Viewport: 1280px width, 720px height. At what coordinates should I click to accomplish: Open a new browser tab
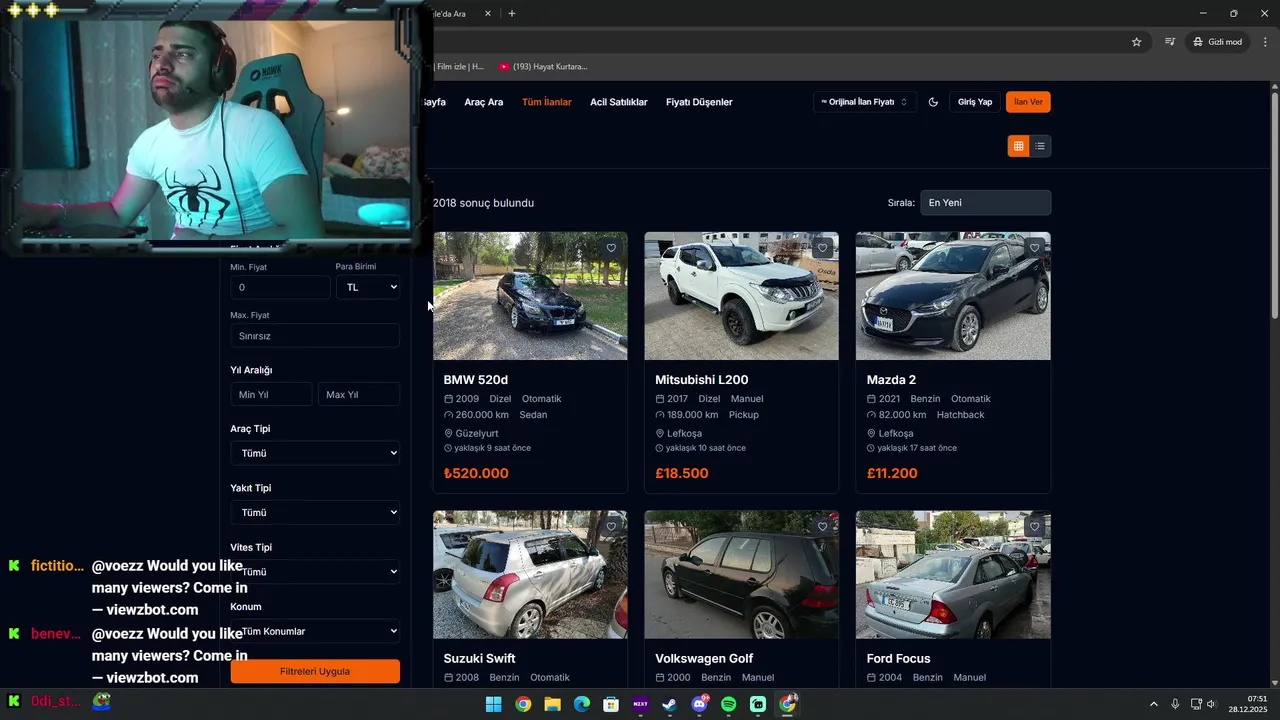click(x=512, y=13)
